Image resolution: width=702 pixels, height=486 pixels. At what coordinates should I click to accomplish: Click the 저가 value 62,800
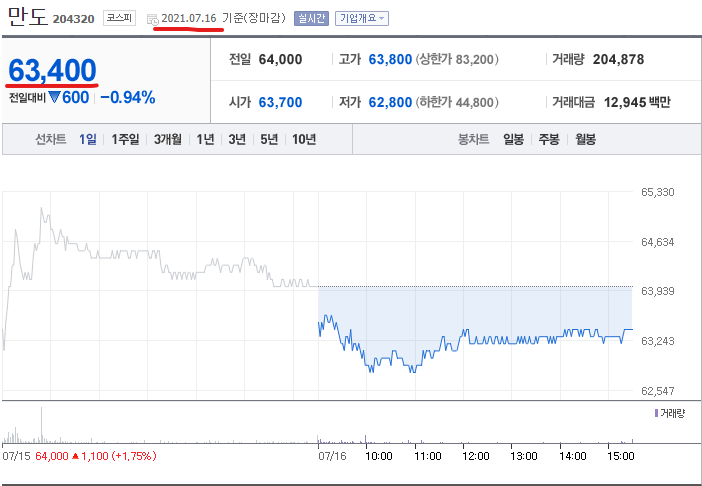click(x=390, y=102)
